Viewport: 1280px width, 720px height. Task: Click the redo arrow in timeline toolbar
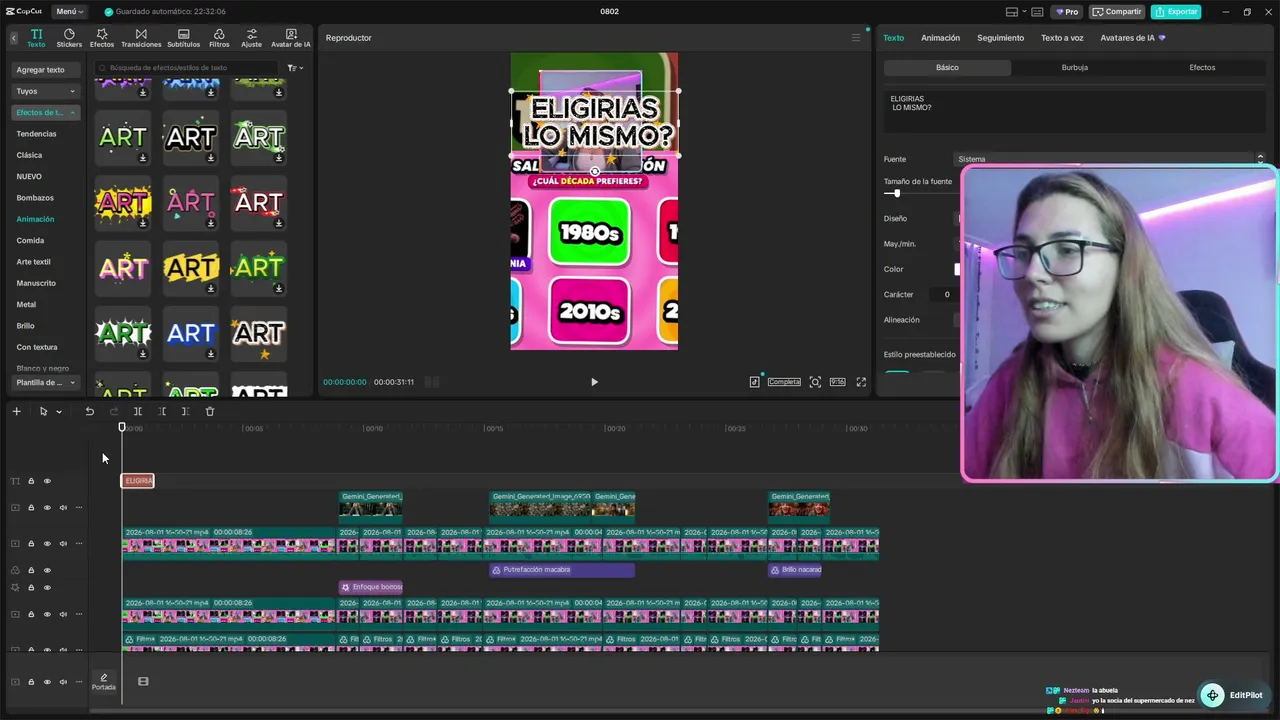tap(113, 411)
